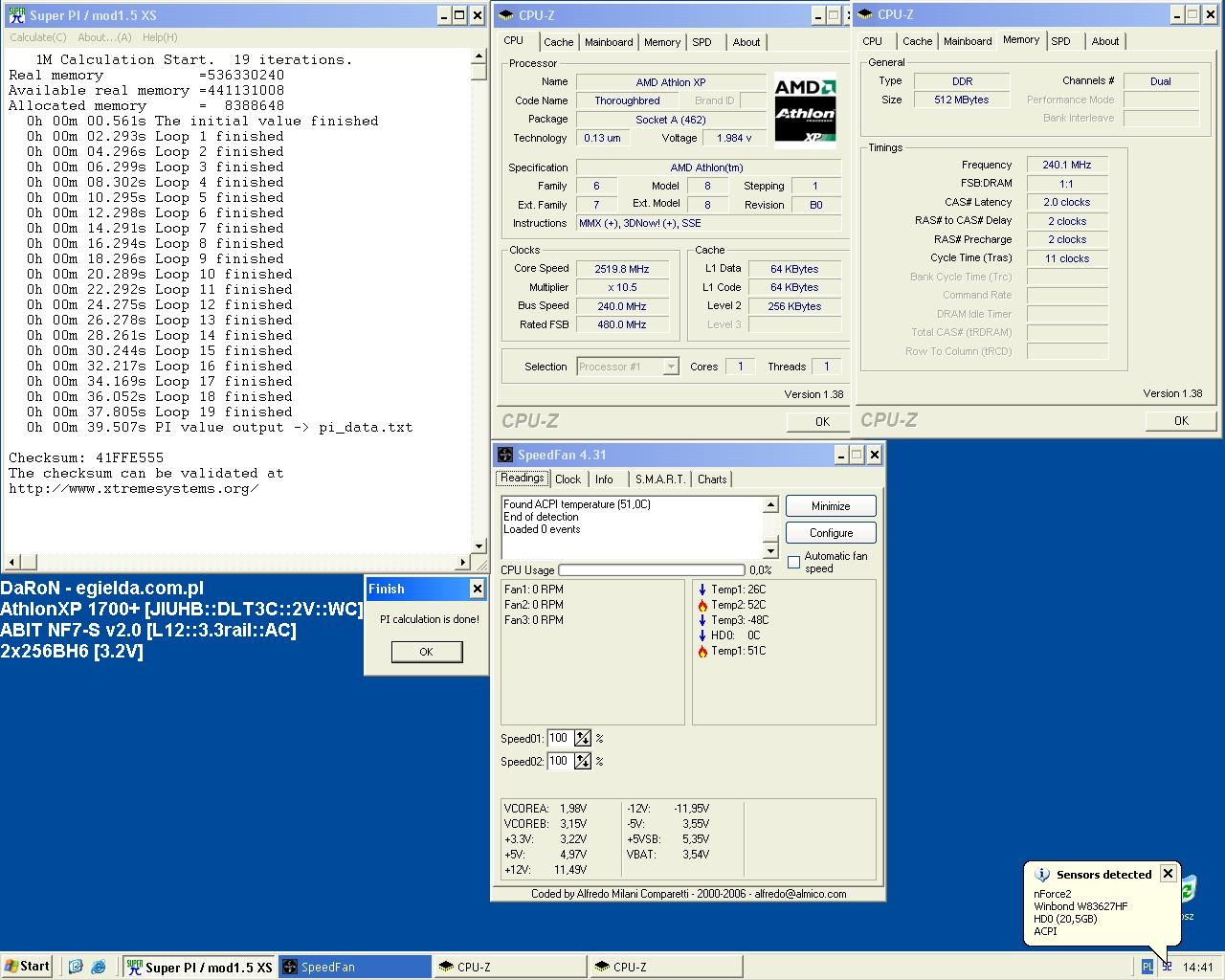Click the Speed01 value field
Viewport: 1225px width, 980px height.
click(x=559, y=738)
